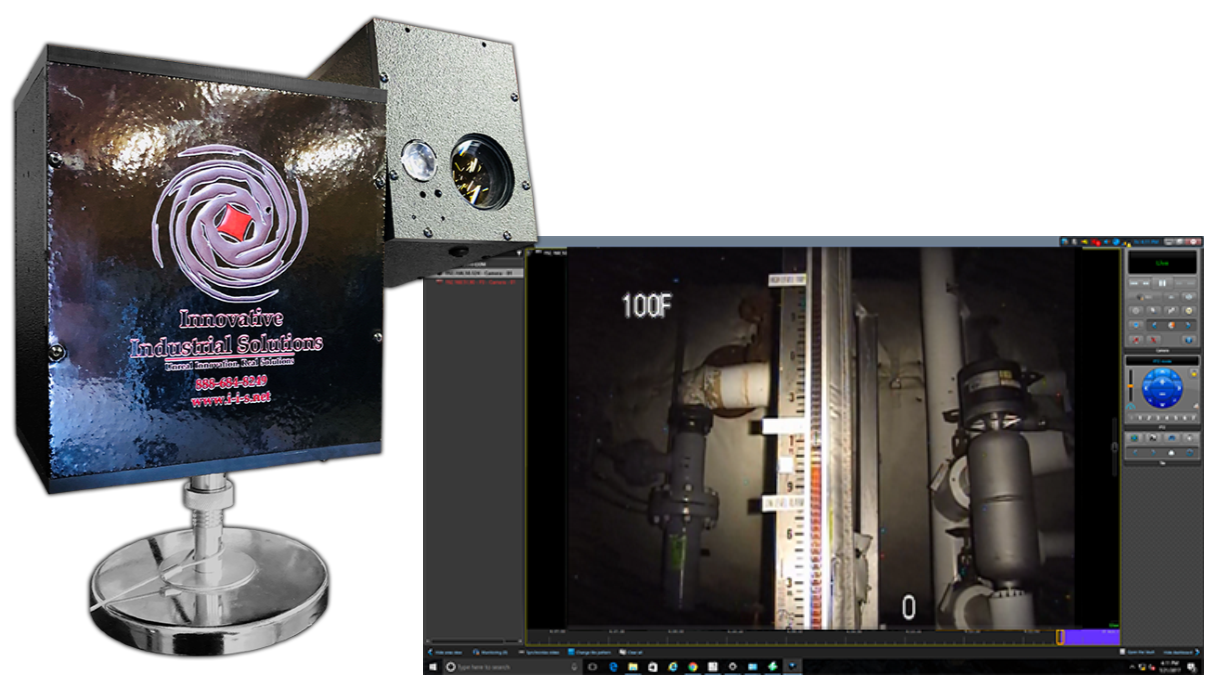Open the Windows Start menu
The width and height of the screenshot is (1205, 676).
pyautogui.click(x=431, y=666)
